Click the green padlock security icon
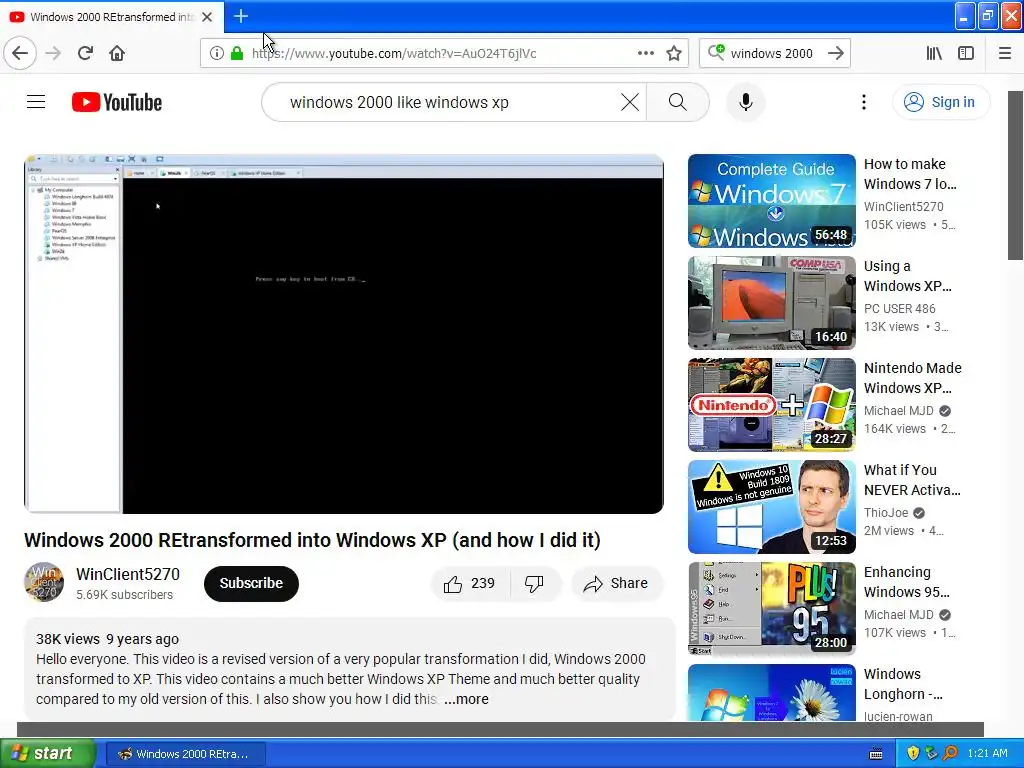Image resolution: width=1024 pixels, height=768 pixels. click(236, 53)
